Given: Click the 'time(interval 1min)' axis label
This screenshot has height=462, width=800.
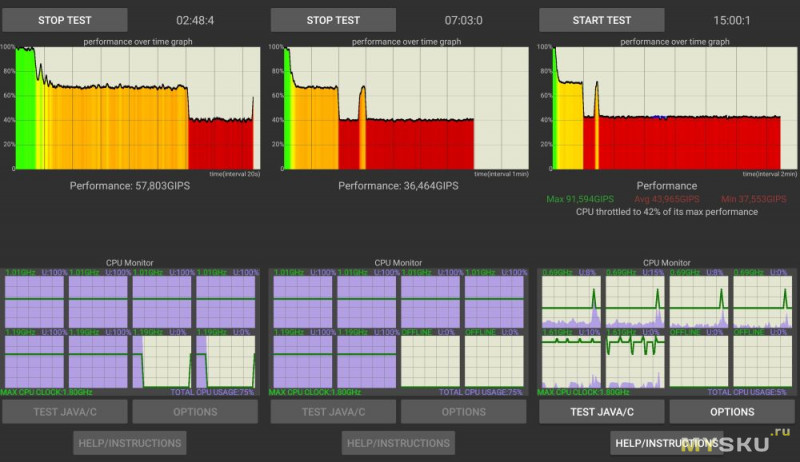Looking at the screenshot, I should (502, 174).
